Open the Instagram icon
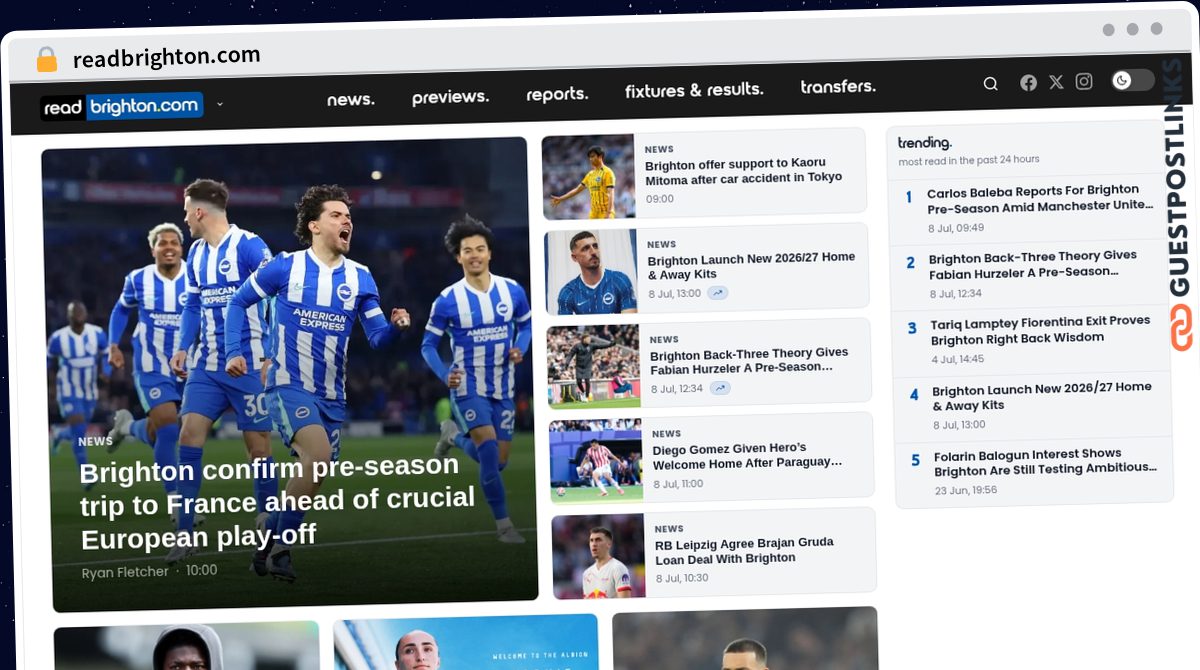 (1084, 81)
